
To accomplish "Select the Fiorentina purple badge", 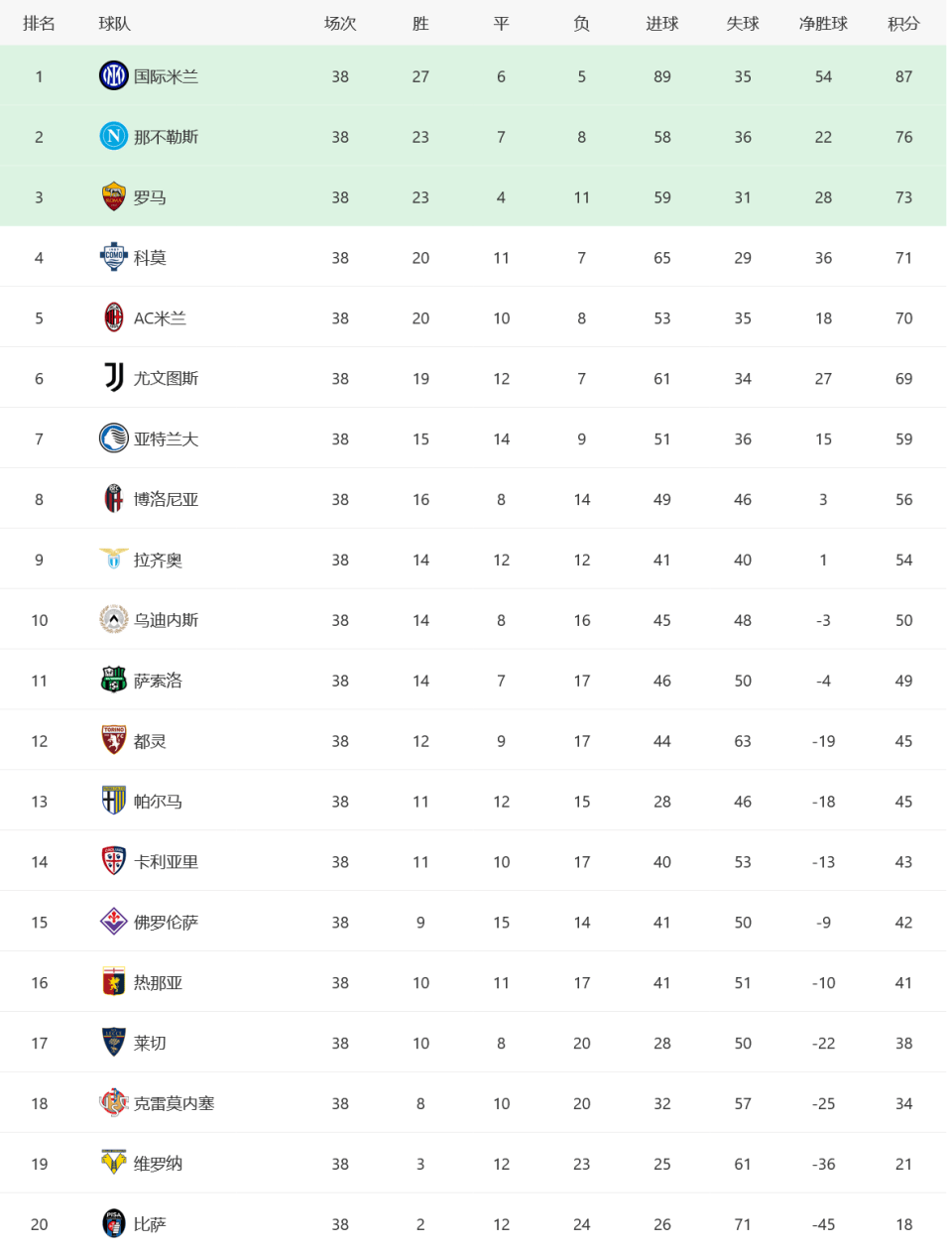I will click(x=114, y=922).
